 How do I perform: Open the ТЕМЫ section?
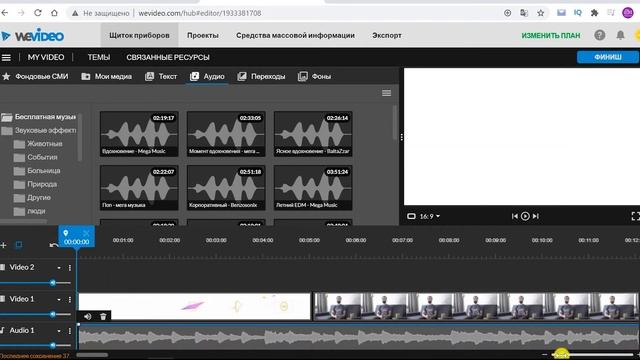point(99,58)
